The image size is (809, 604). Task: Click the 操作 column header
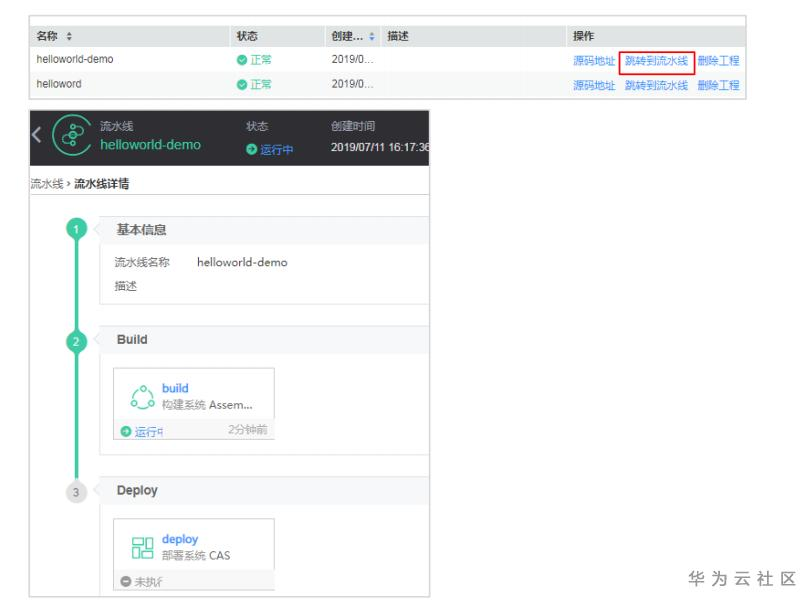coord(583,36)
